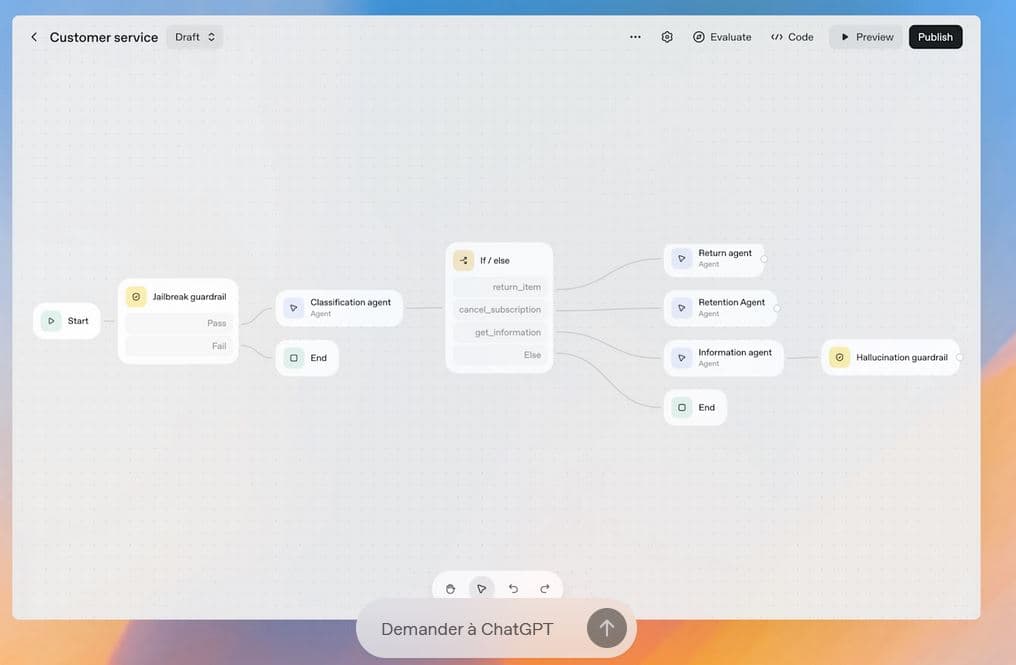This screenshot has width=1016, height=665.
Task: Click the back arrow next to Customer service
Action: point(34,37)
